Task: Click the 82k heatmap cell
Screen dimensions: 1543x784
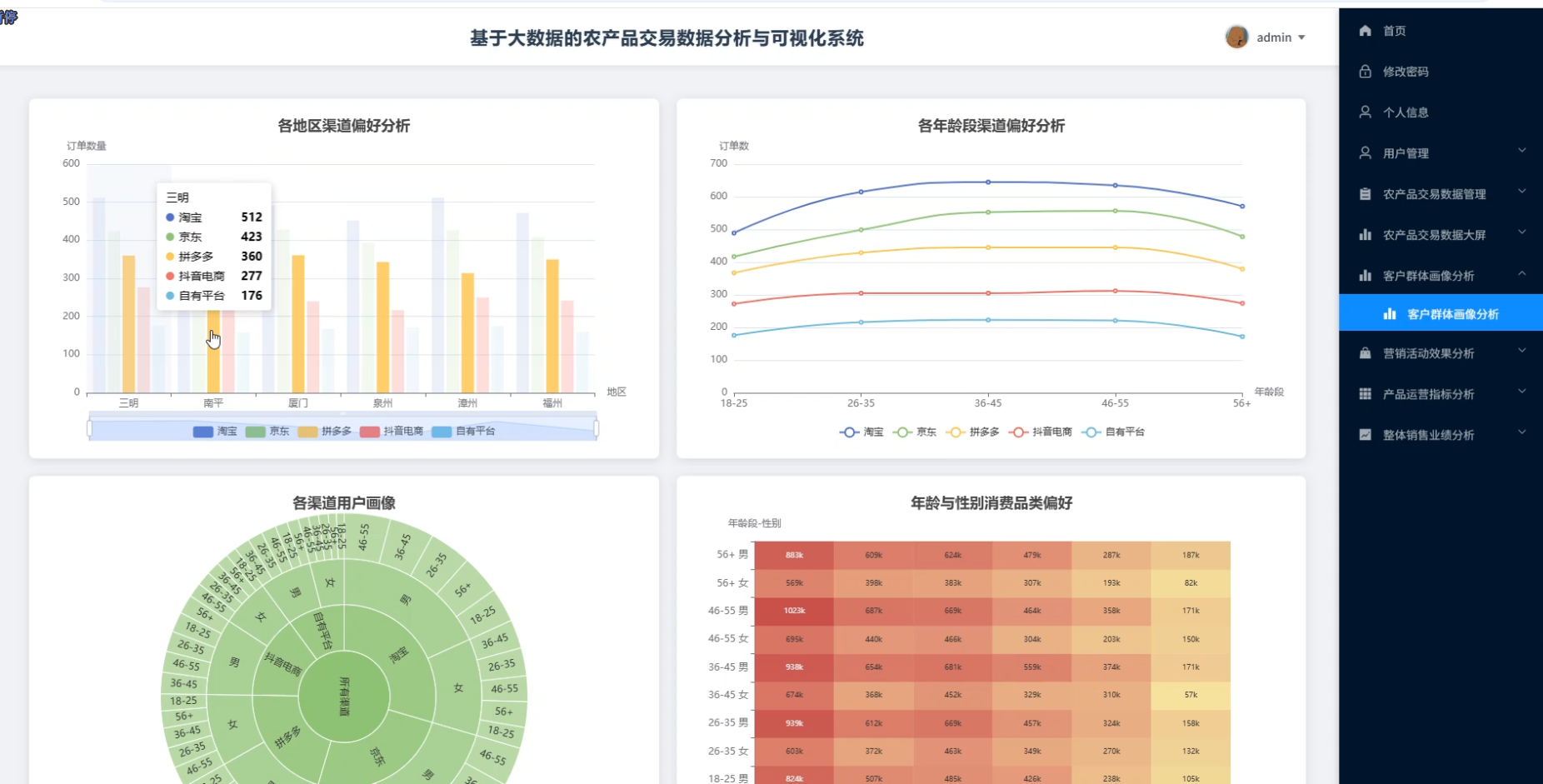Action: (1191, 583)
